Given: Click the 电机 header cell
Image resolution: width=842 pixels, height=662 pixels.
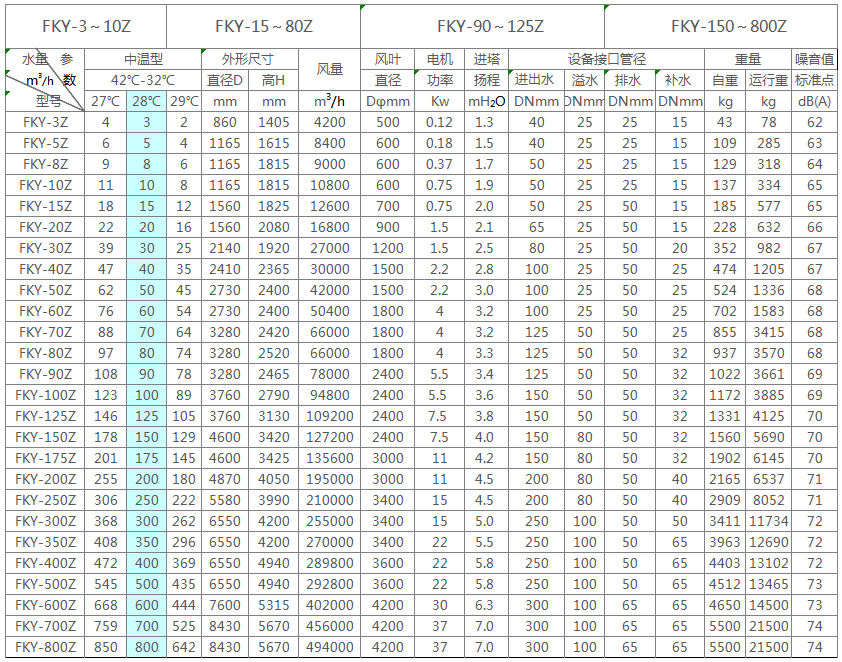Looking at the screenshot, I should click(439, 59).
